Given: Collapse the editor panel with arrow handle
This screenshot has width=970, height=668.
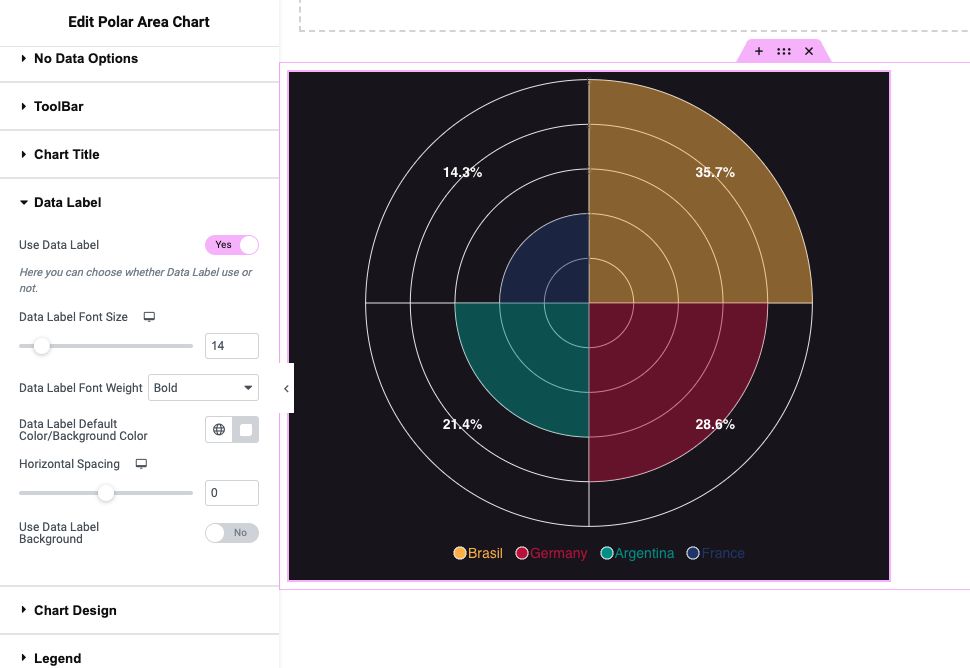Looking at the screenshot, I should click(286, 388).
